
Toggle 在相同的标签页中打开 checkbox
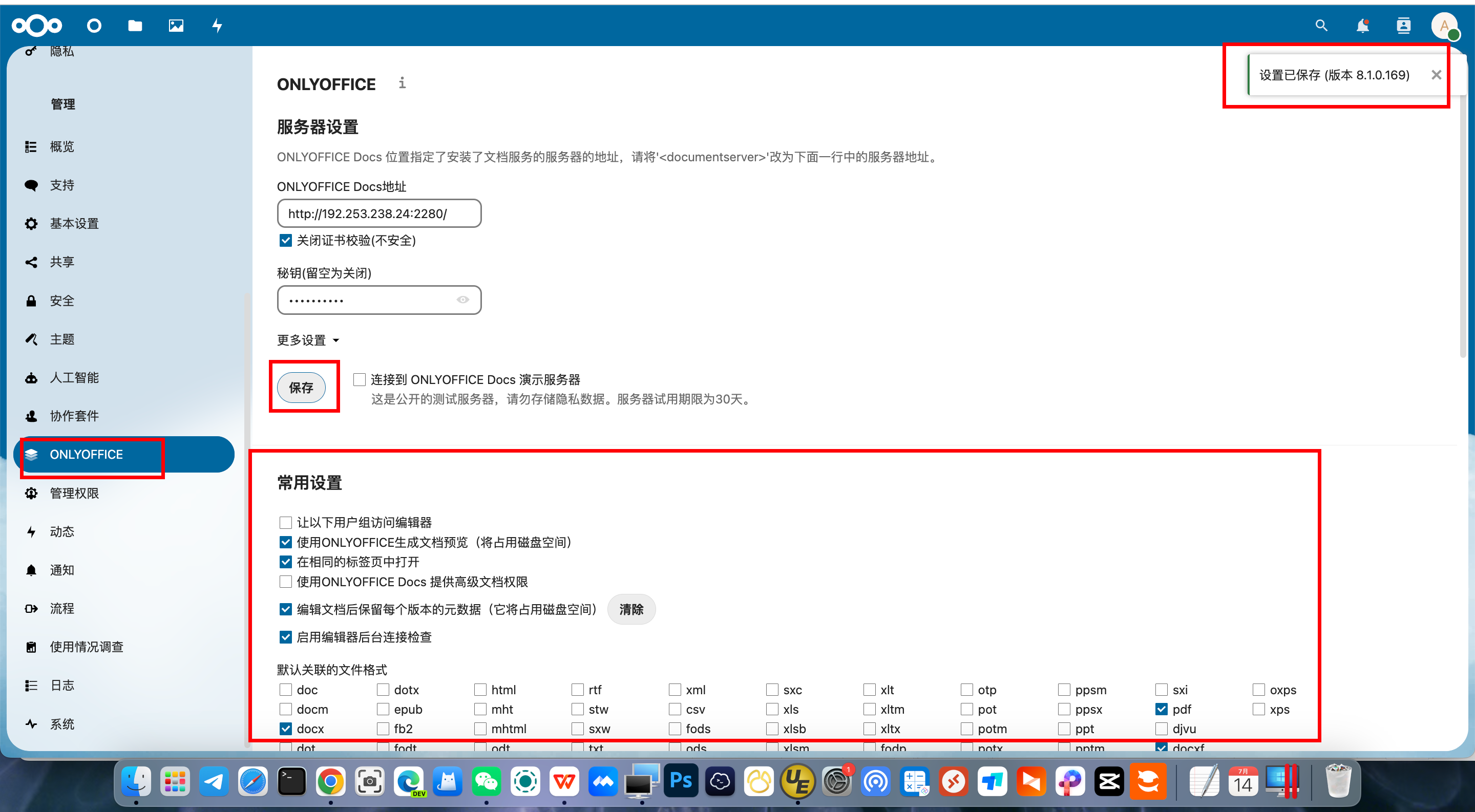[x=285, y=562]
